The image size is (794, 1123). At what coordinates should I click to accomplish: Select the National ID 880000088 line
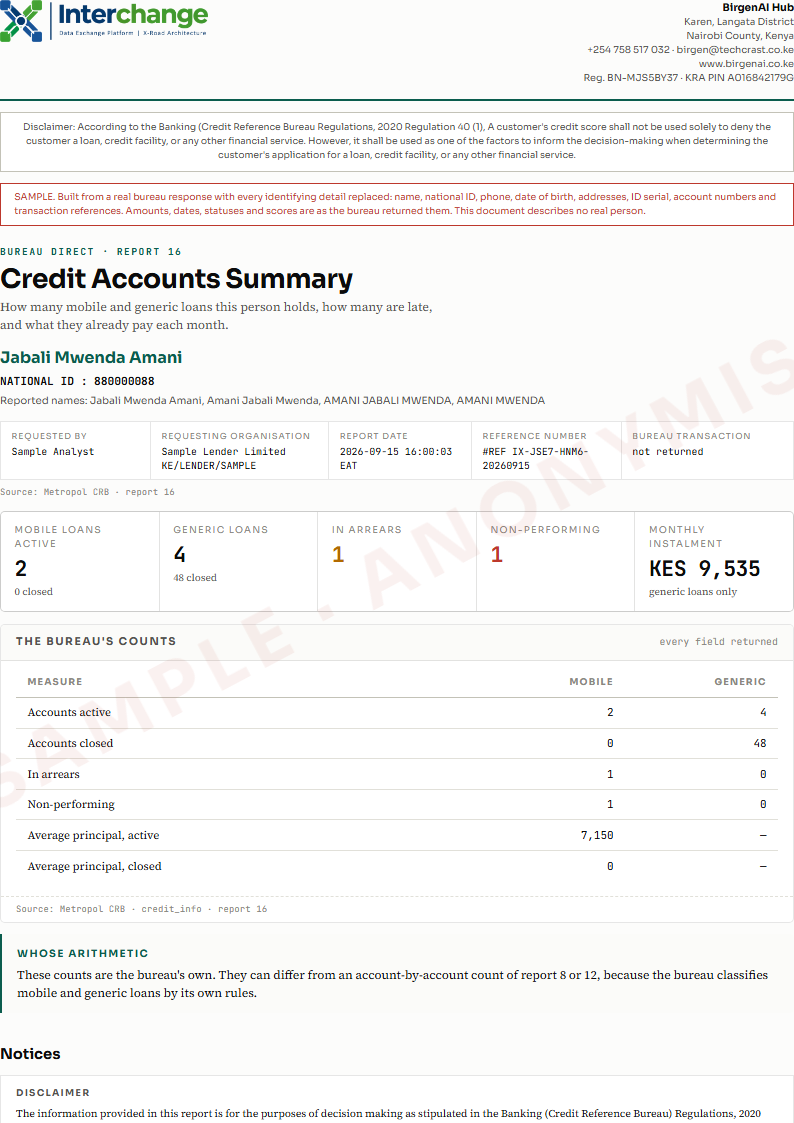coord(77,381)
